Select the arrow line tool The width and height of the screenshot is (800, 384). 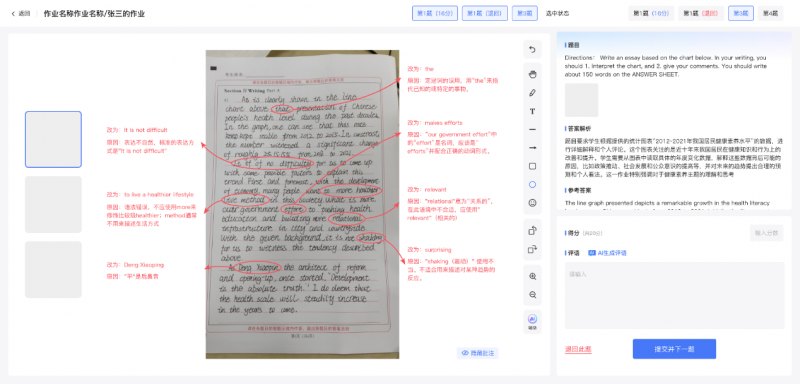click(x=532, y=148)
